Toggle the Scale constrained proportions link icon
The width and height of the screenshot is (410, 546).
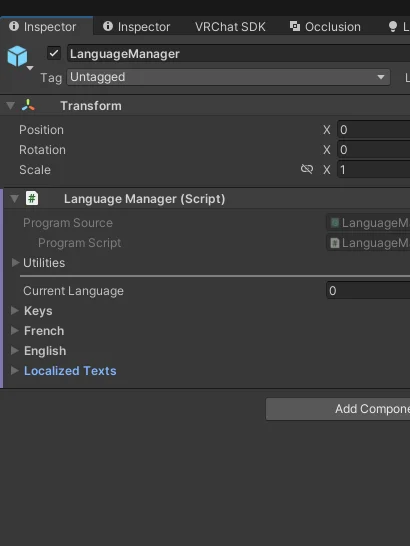(307, 169)
